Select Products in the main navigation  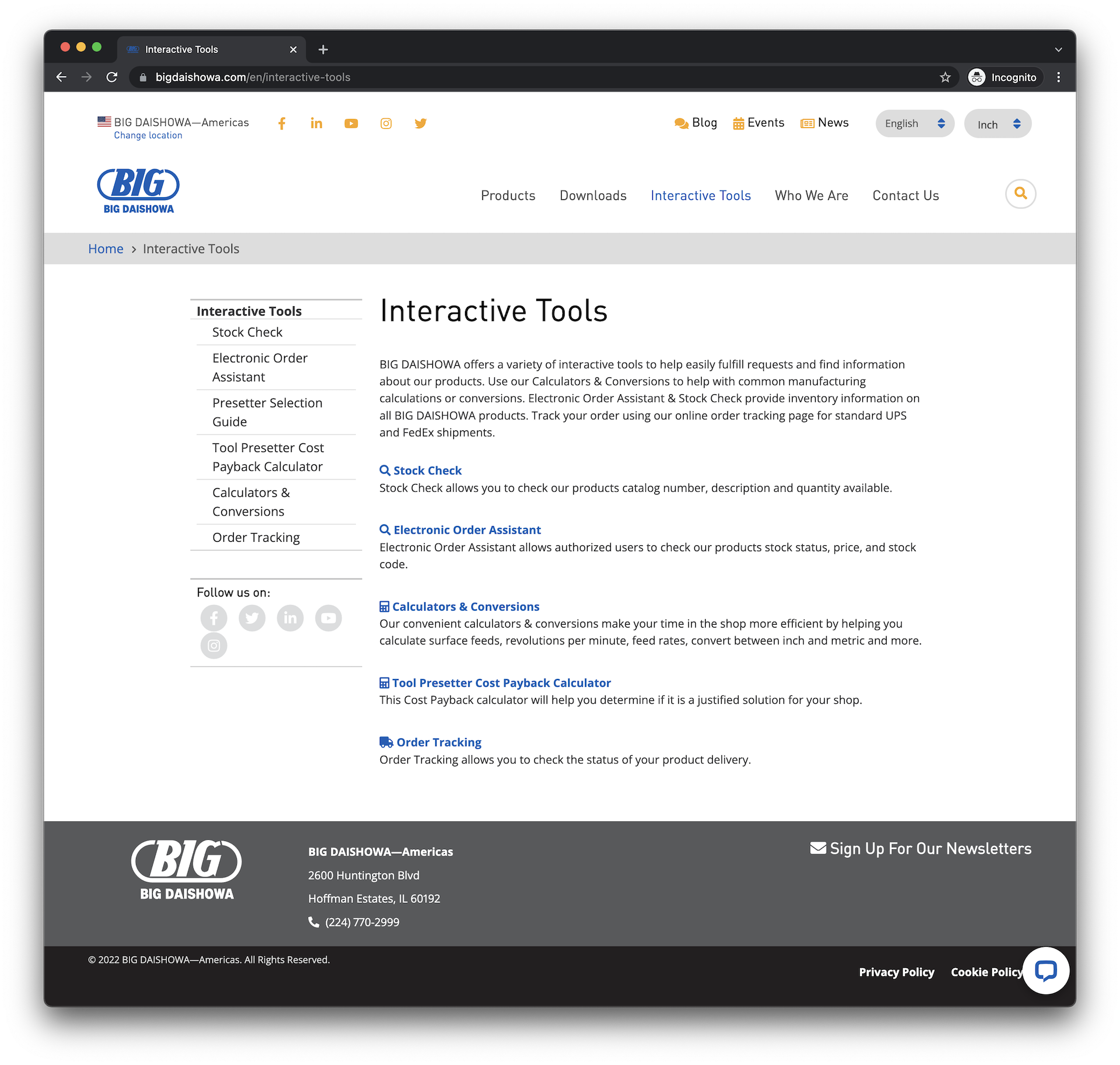tap(508, 195)
